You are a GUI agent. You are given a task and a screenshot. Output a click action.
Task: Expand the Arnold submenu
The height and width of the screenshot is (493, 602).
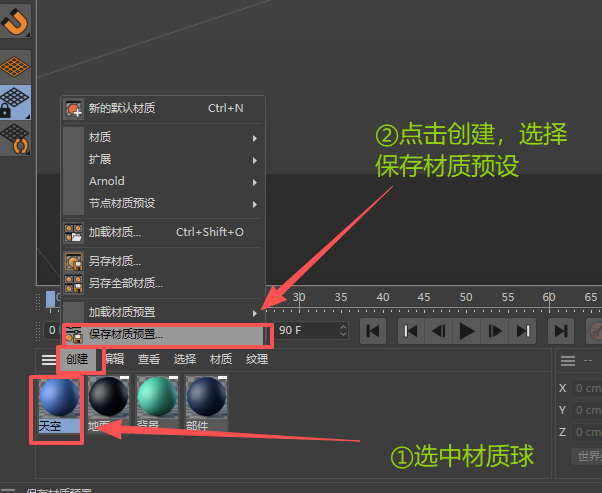coord(163,181)
